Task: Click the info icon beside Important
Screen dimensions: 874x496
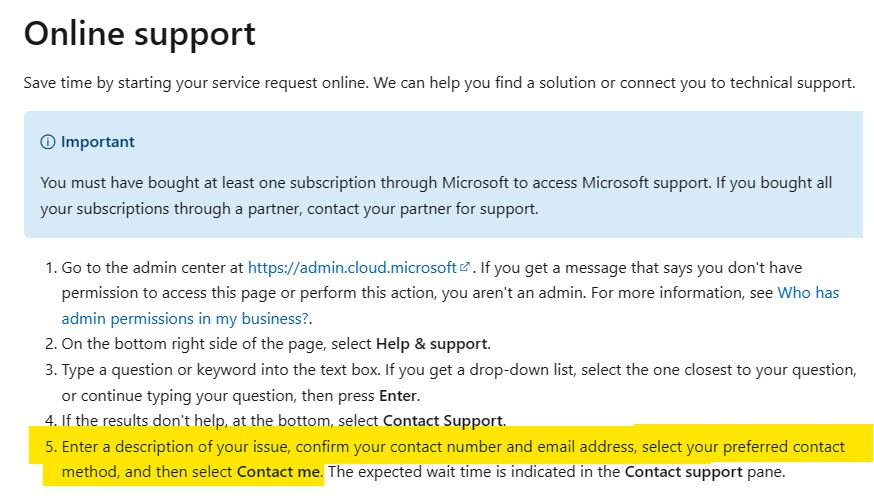Action: tap(48, 142)
